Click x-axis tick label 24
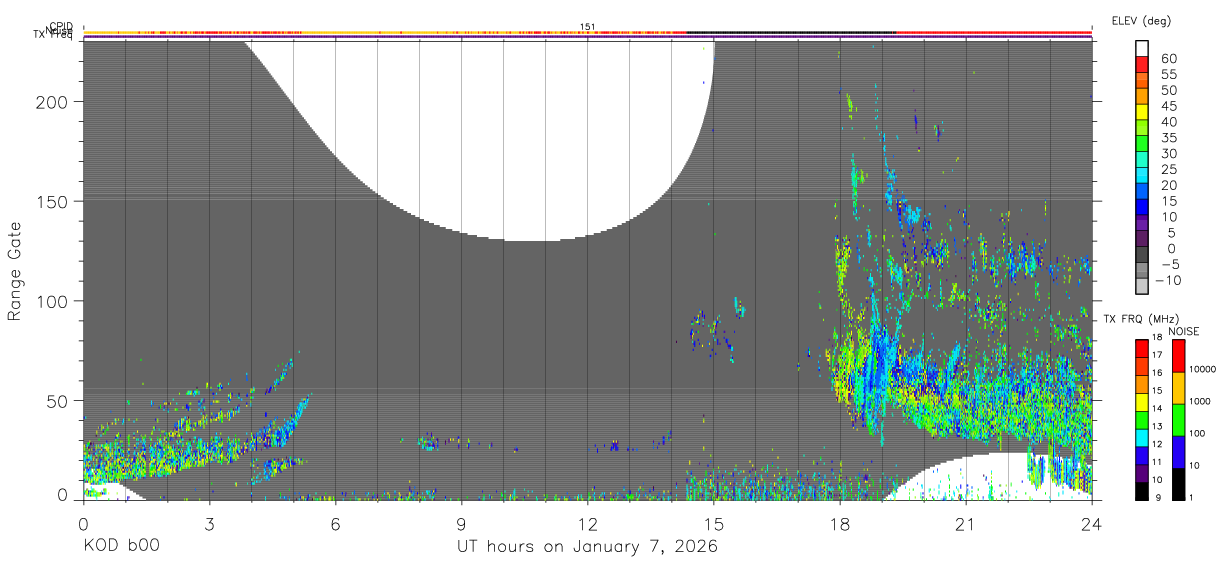The image size is (1228, 567). pos(1092,523)
